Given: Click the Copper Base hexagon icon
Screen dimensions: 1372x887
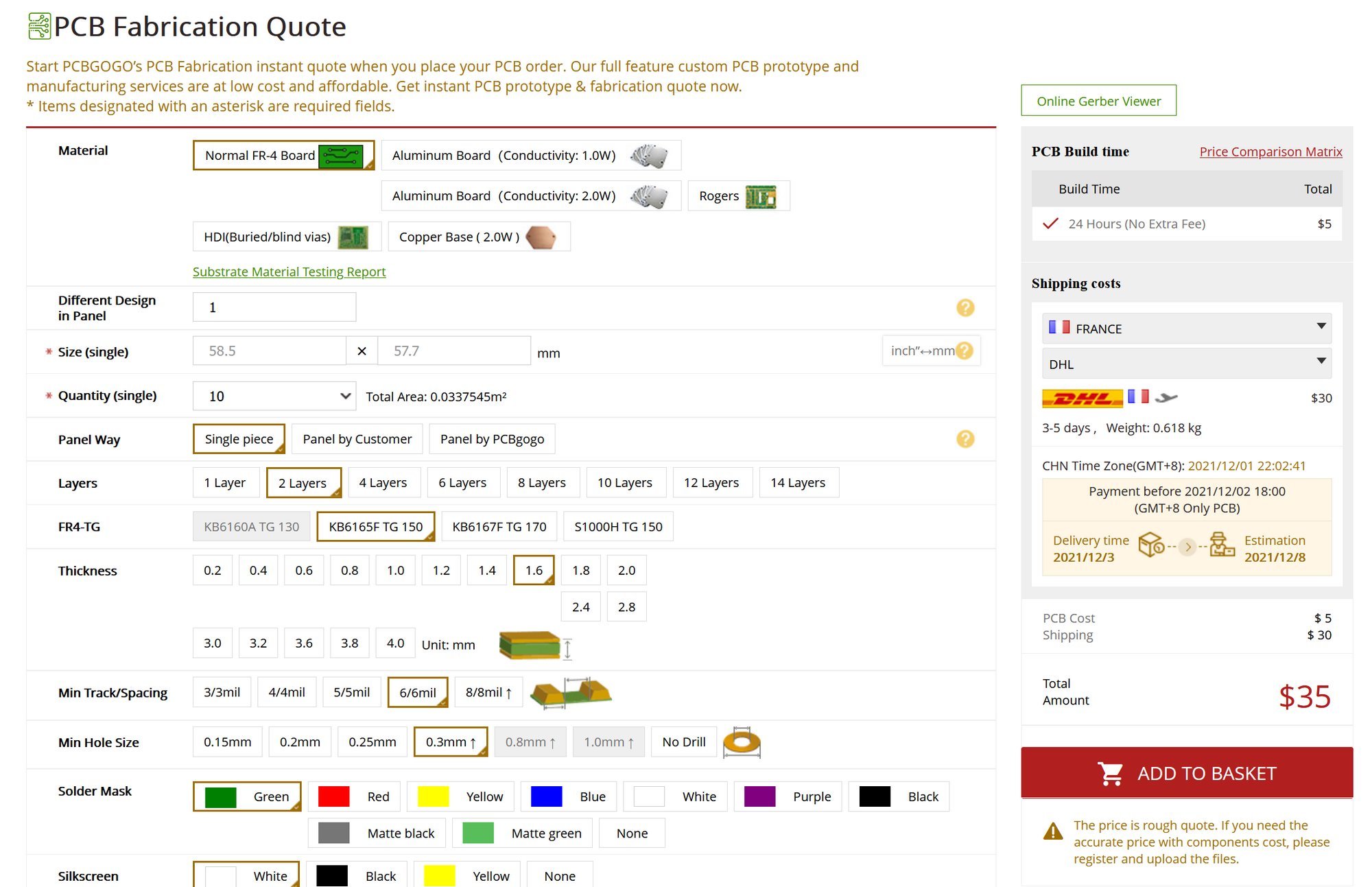Looking at the screenshot, I should click(x=541, y=237).
